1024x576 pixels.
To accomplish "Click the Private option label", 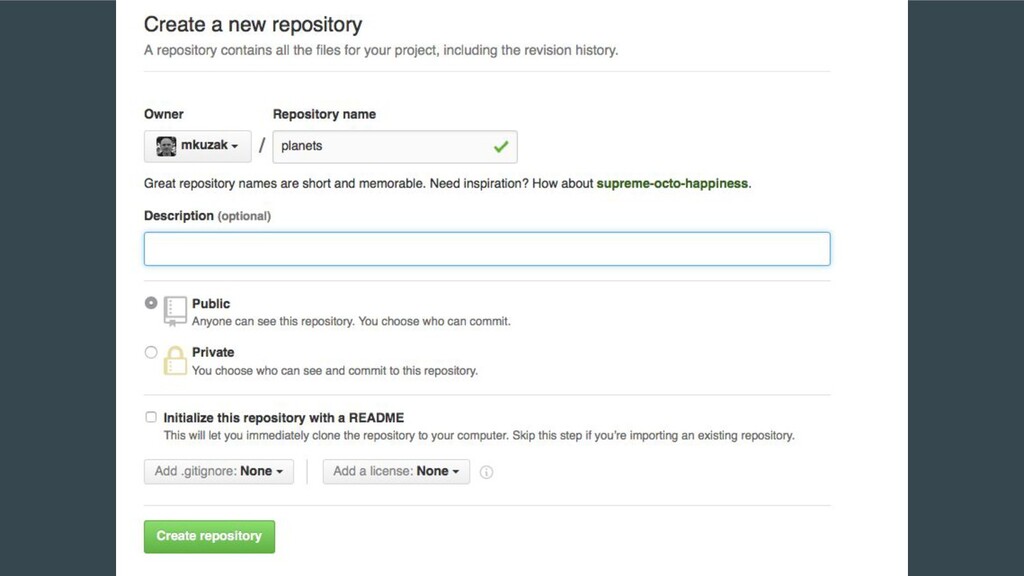I will pos(213,352).
